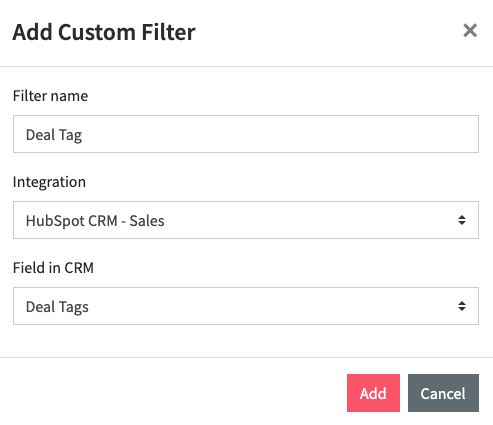Open the Field in CRM dropdown
Screen dimensions: 493x425
click(x=246, y=306)
